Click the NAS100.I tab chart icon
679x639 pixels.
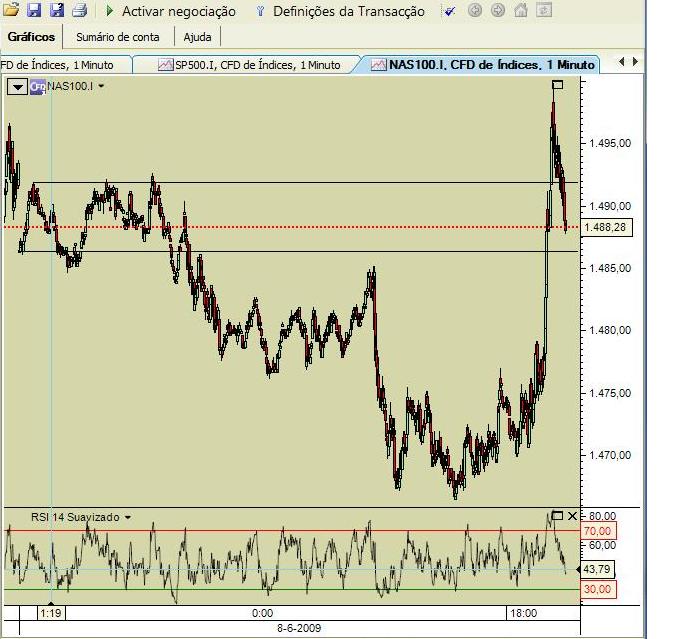point(378,65)
